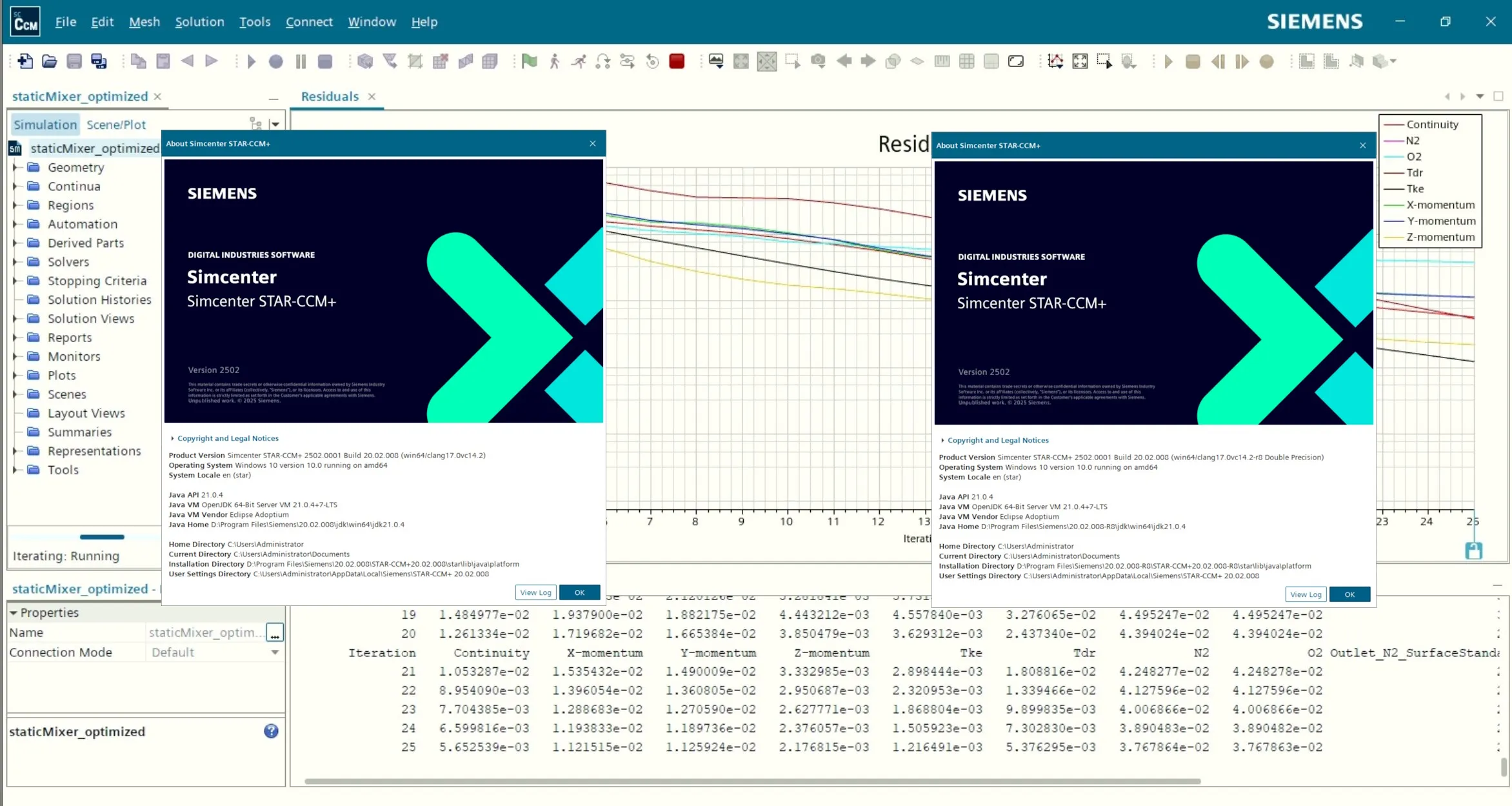Click the rounded-rectangle view icon

(1016, 61)
